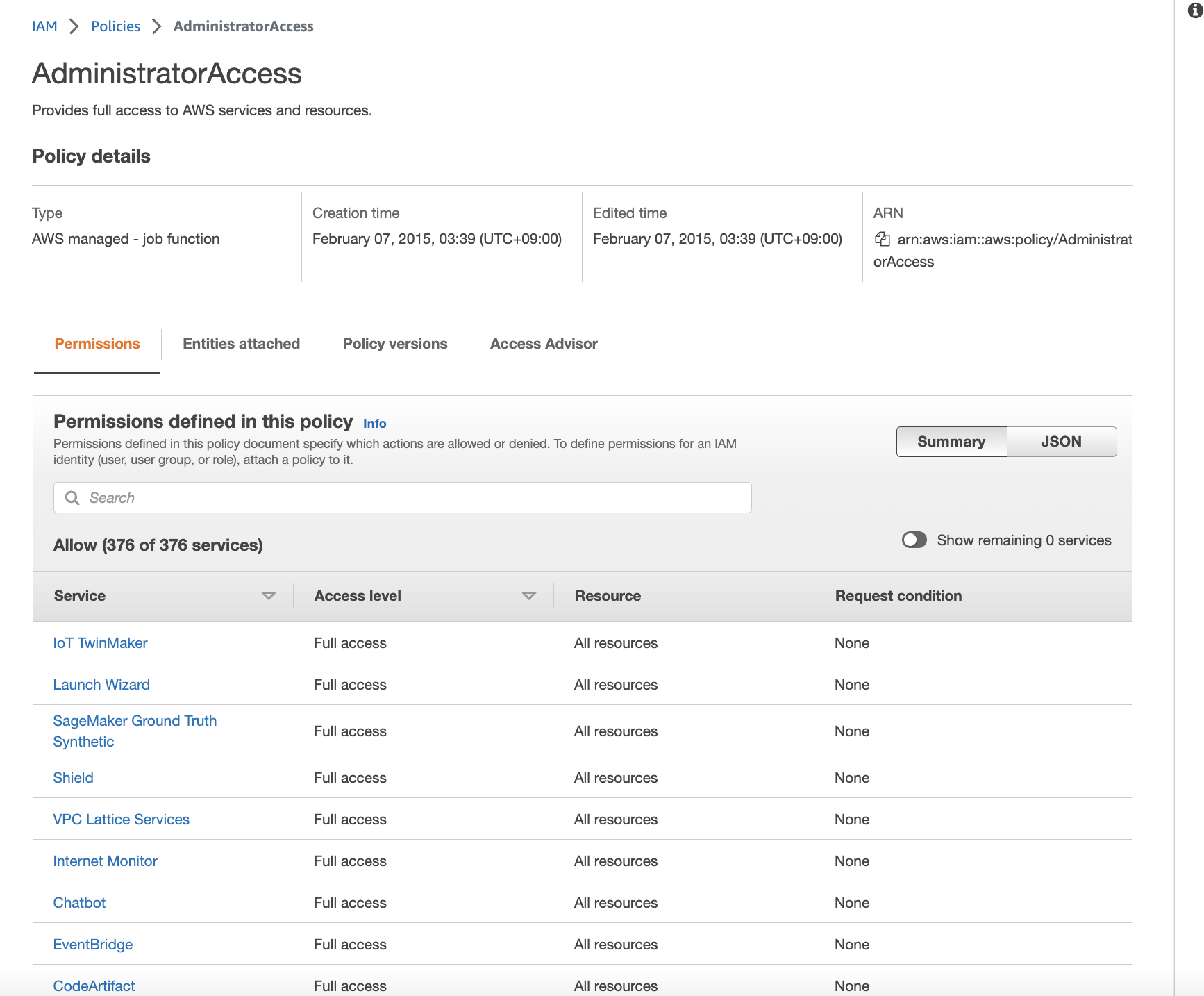
Task: Toggle Show remaining 0 services switch
Action: [914, 540]
